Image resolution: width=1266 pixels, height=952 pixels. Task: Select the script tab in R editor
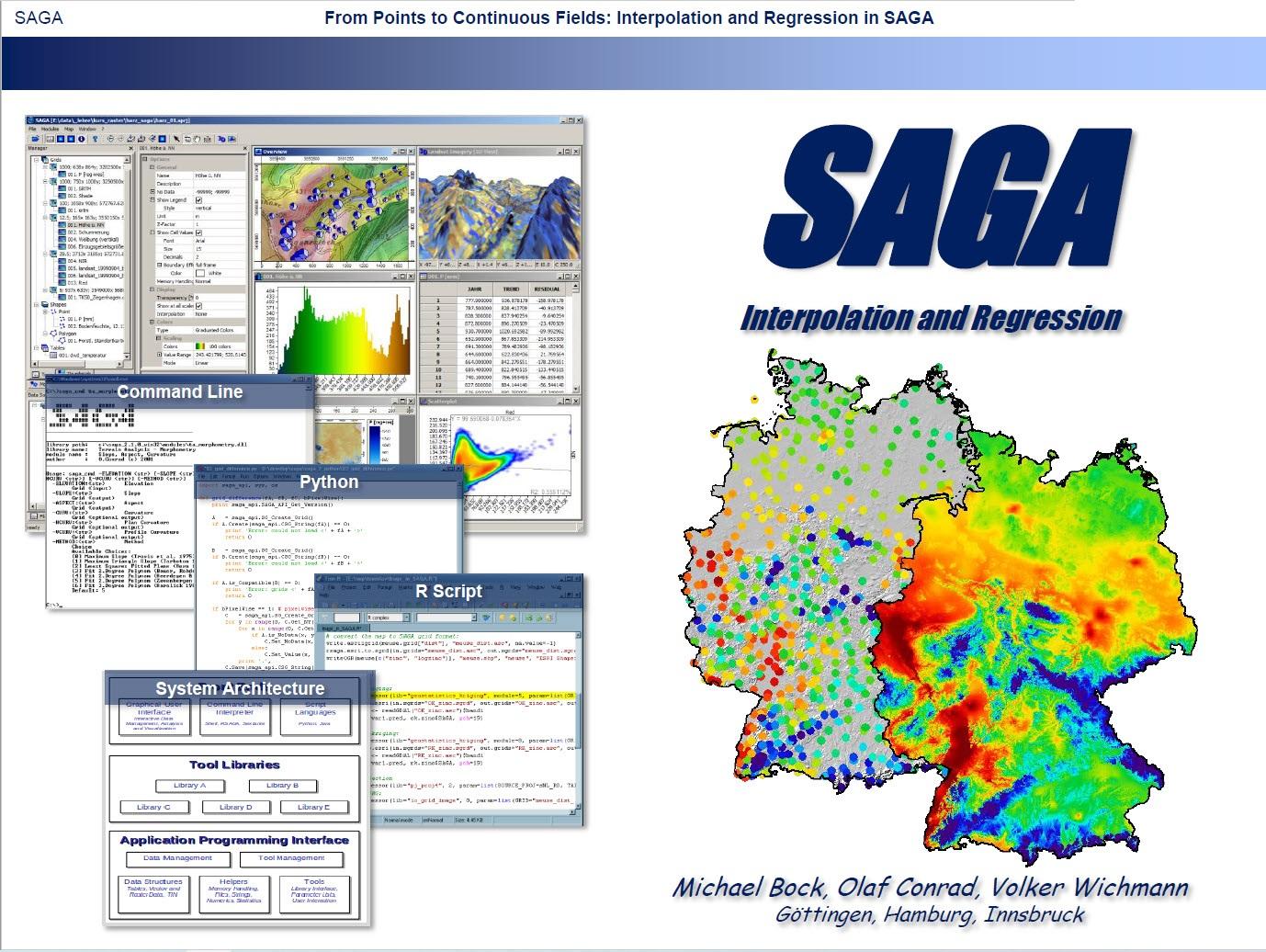(x=344, y=629)
